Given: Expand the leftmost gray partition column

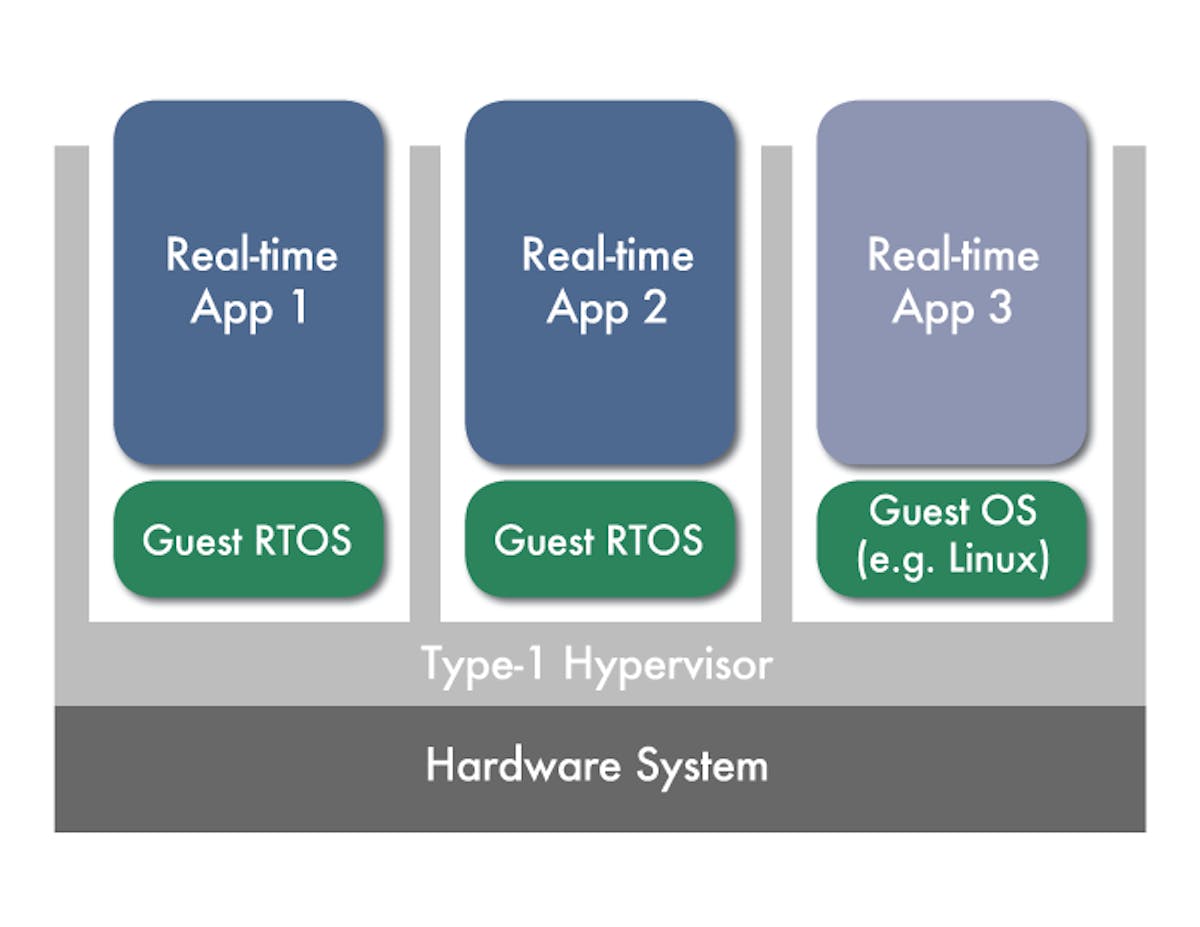Looking at the screenshot, I should (x=72, y=380).
